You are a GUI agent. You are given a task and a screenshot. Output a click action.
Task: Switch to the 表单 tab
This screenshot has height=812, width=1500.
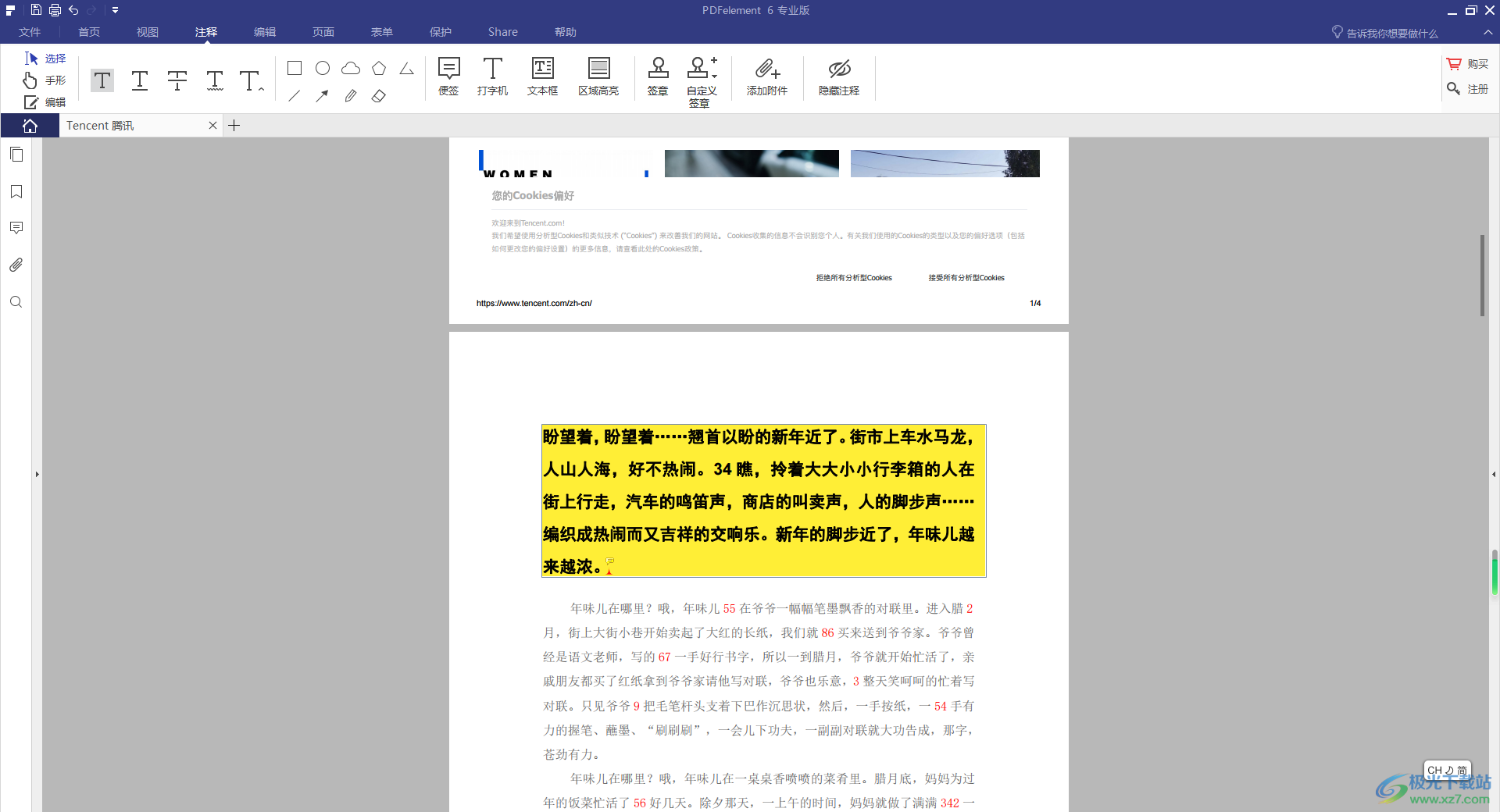[382, 32]
